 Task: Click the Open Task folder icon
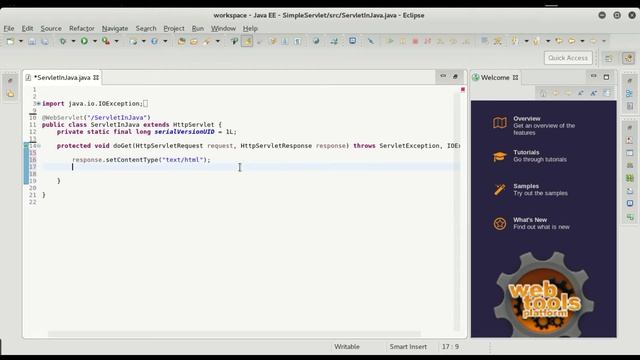(194, 41)
